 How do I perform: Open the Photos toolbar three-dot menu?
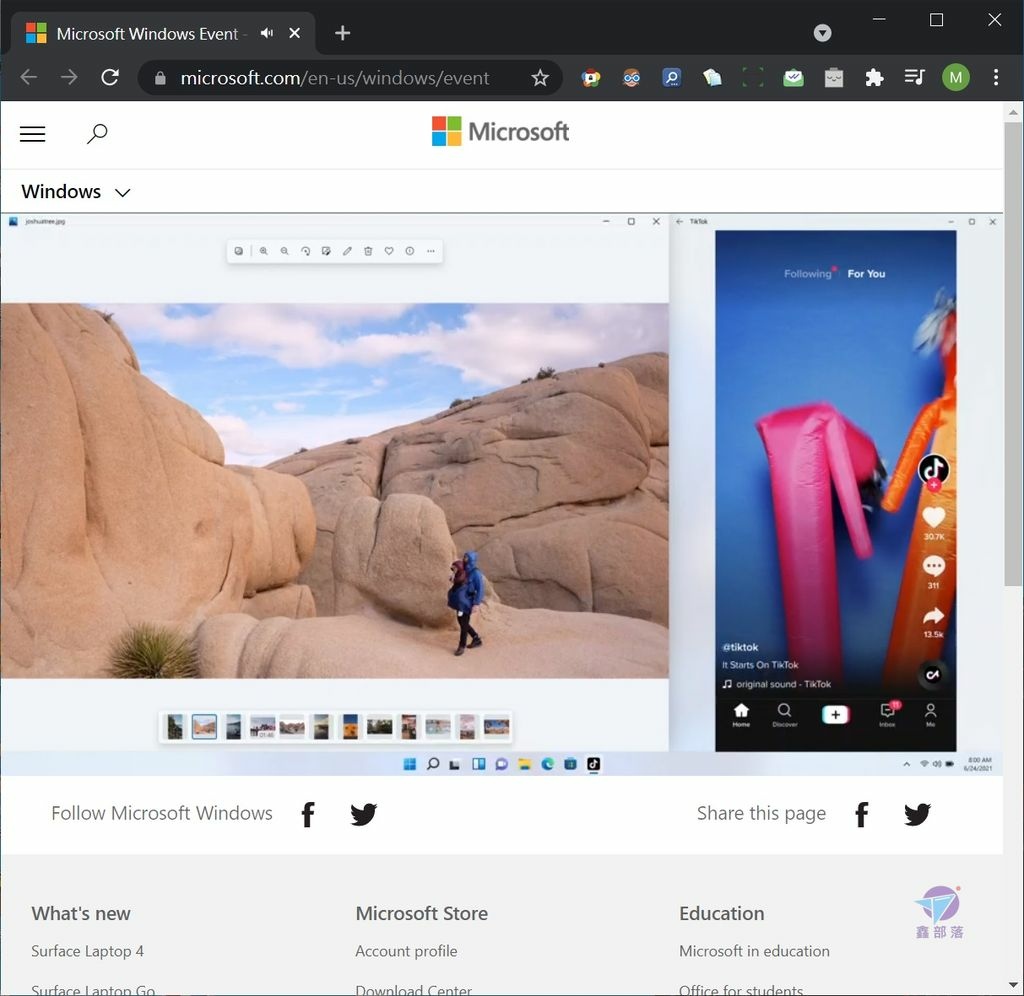pyautogui.click(x=430, y=251)
